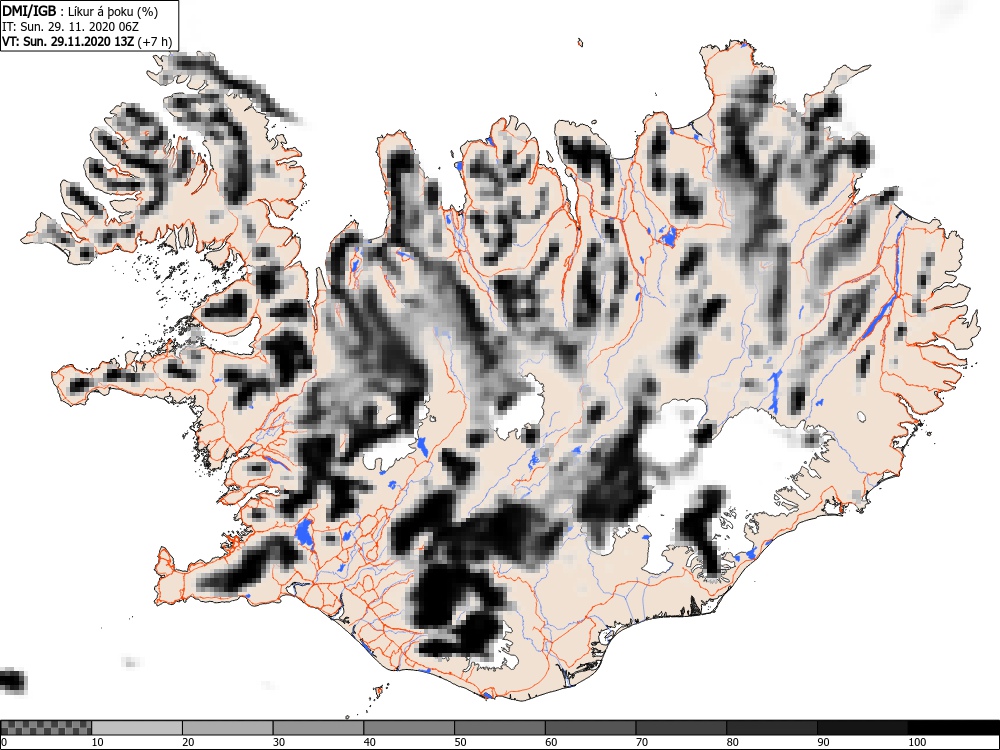This screenshot has height=750, width=1000.
Task: Pick the 60–70% legend swatch
Action: click(x=590, y=728)
